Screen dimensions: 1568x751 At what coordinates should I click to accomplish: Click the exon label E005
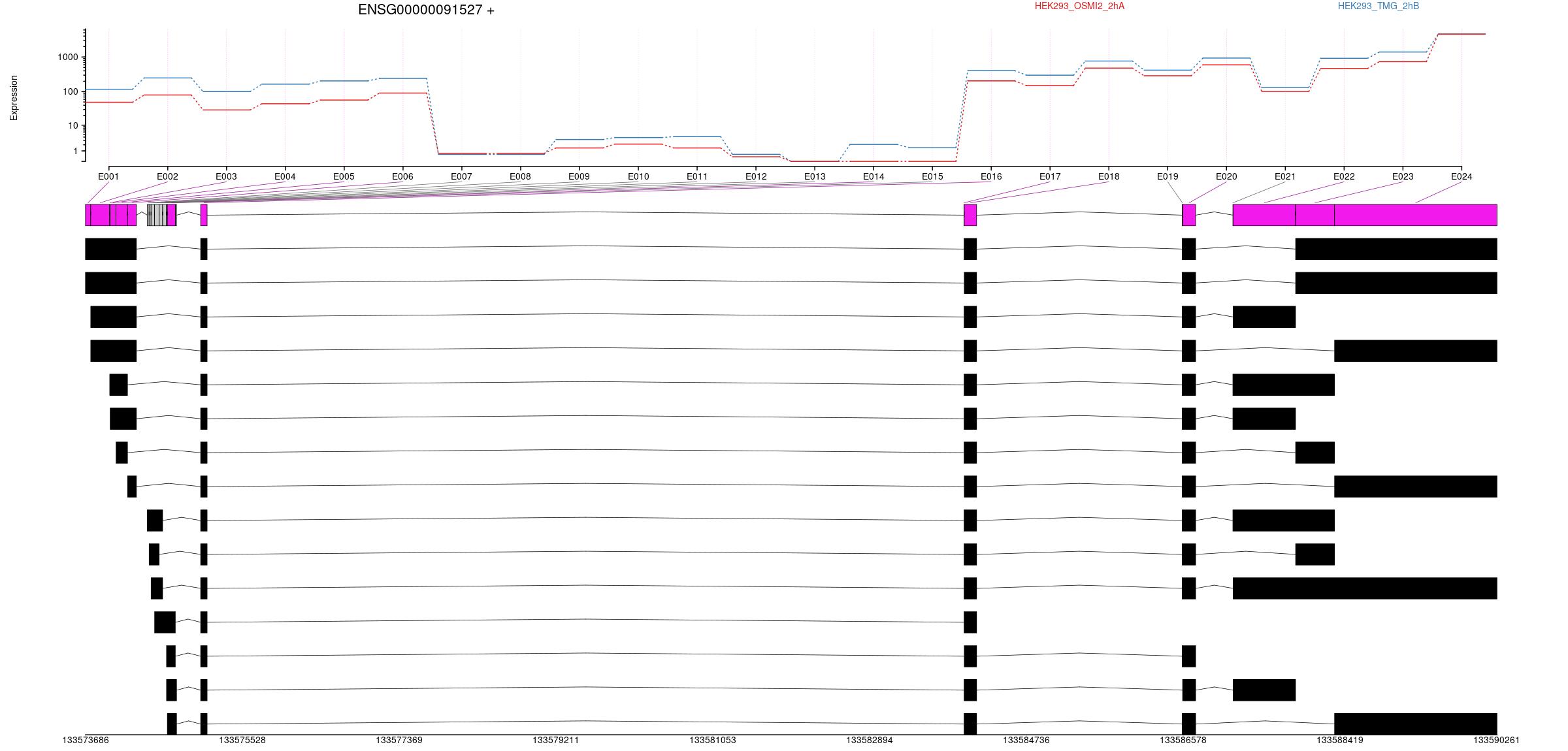[x=344, y=176]
